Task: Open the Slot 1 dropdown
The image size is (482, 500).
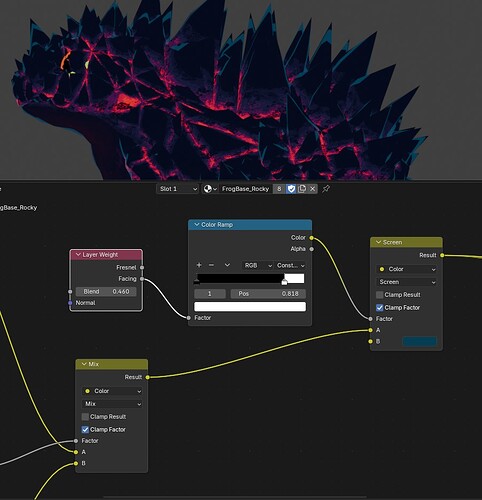Action: pyautogui.click(x=177, y=189)
